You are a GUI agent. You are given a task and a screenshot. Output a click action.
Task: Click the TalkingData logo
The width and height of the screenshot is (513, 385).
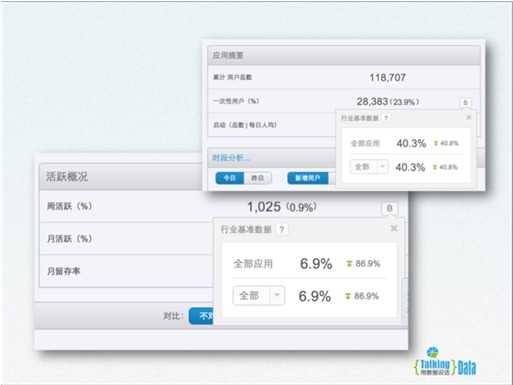point(445,362)
